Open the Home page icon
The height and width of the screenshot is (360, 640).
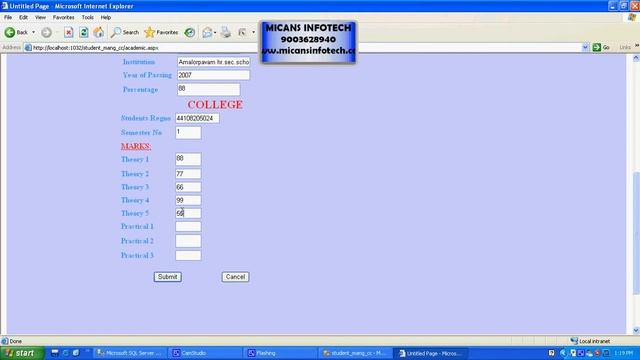[x=99, y=32]
